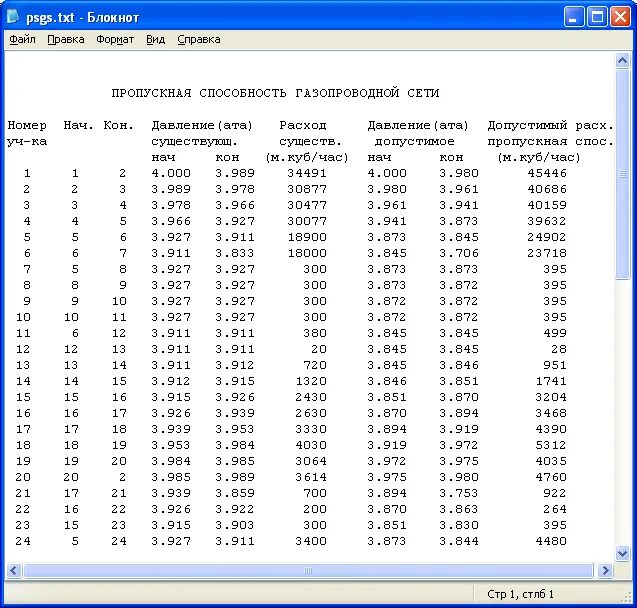Click the value 4760 in row 20

(551, 477)
